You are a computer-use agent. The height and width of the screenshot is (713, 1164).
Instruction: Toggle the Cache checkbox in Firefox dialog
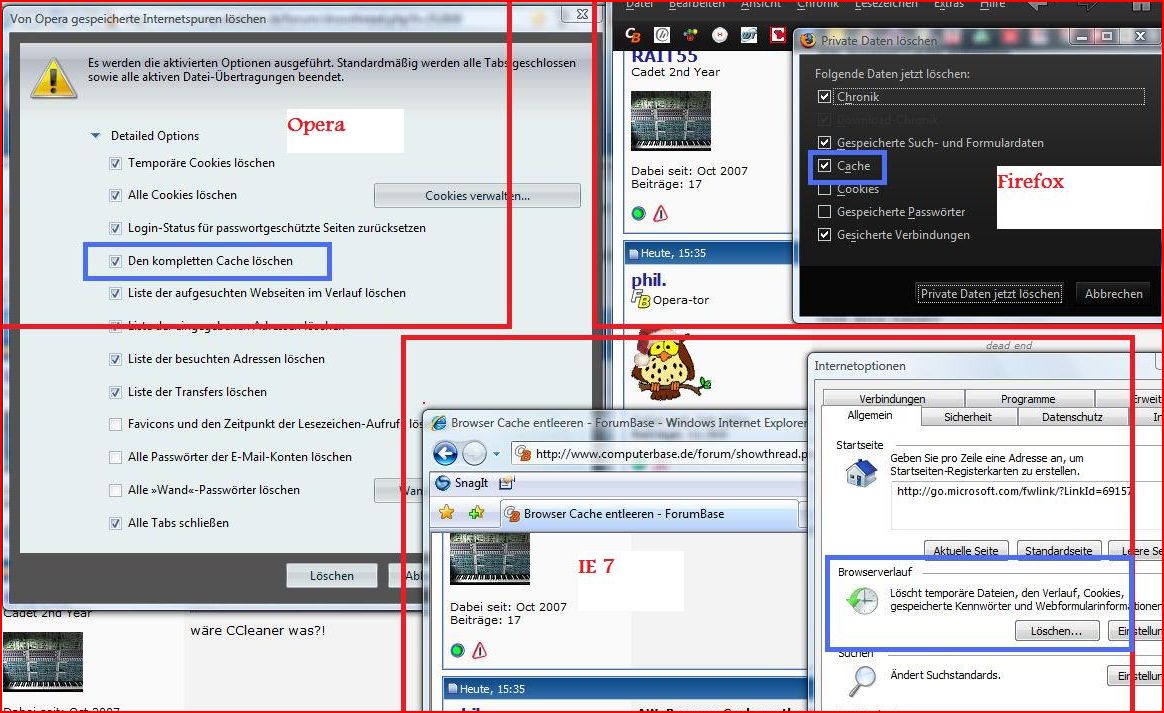click(824, 166)
